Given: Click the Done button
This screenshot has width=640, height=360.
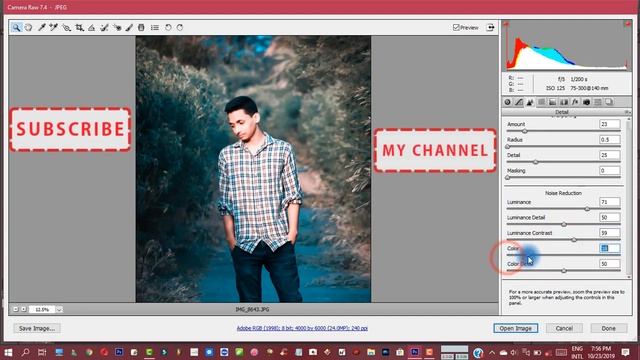Looking at the screenshot, I should 608,328.
